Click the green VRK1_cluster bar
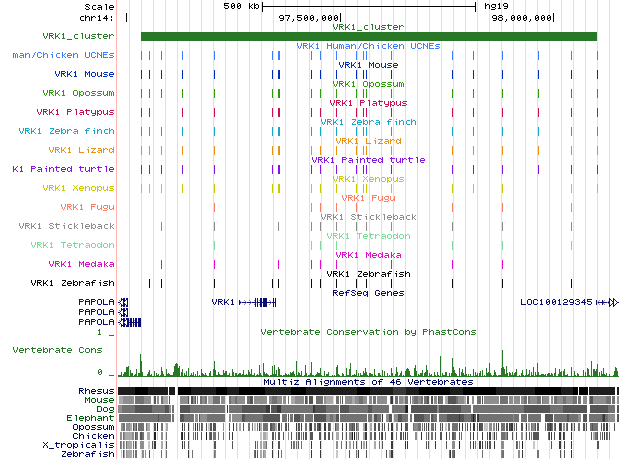Screen dimensions: 620x459 coord(368,37)
